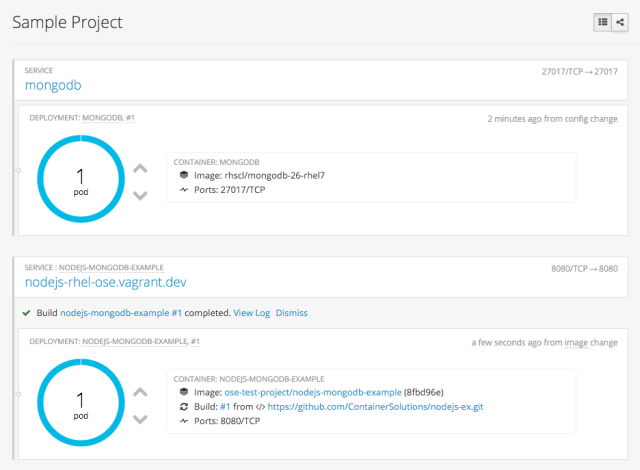This screenshot has width=640, height=470.
Task: Click the image commit hash (8fbd96e)
Action: [424, 392]
